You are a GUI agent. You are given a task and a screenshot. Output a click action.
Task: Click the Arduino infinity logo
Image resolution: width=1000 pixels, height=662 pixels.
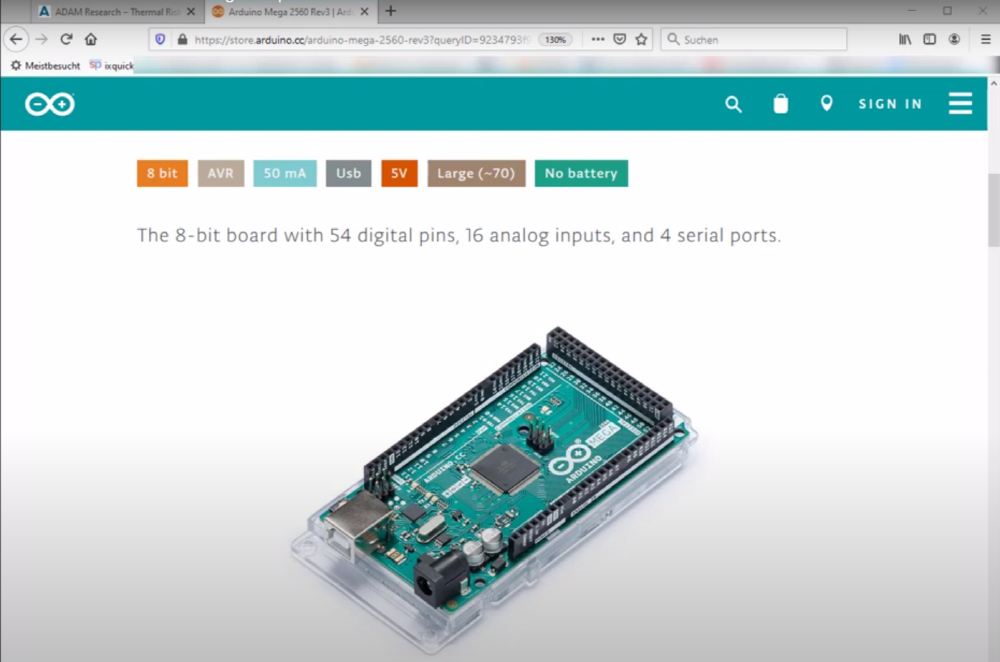tap(50, 104)
